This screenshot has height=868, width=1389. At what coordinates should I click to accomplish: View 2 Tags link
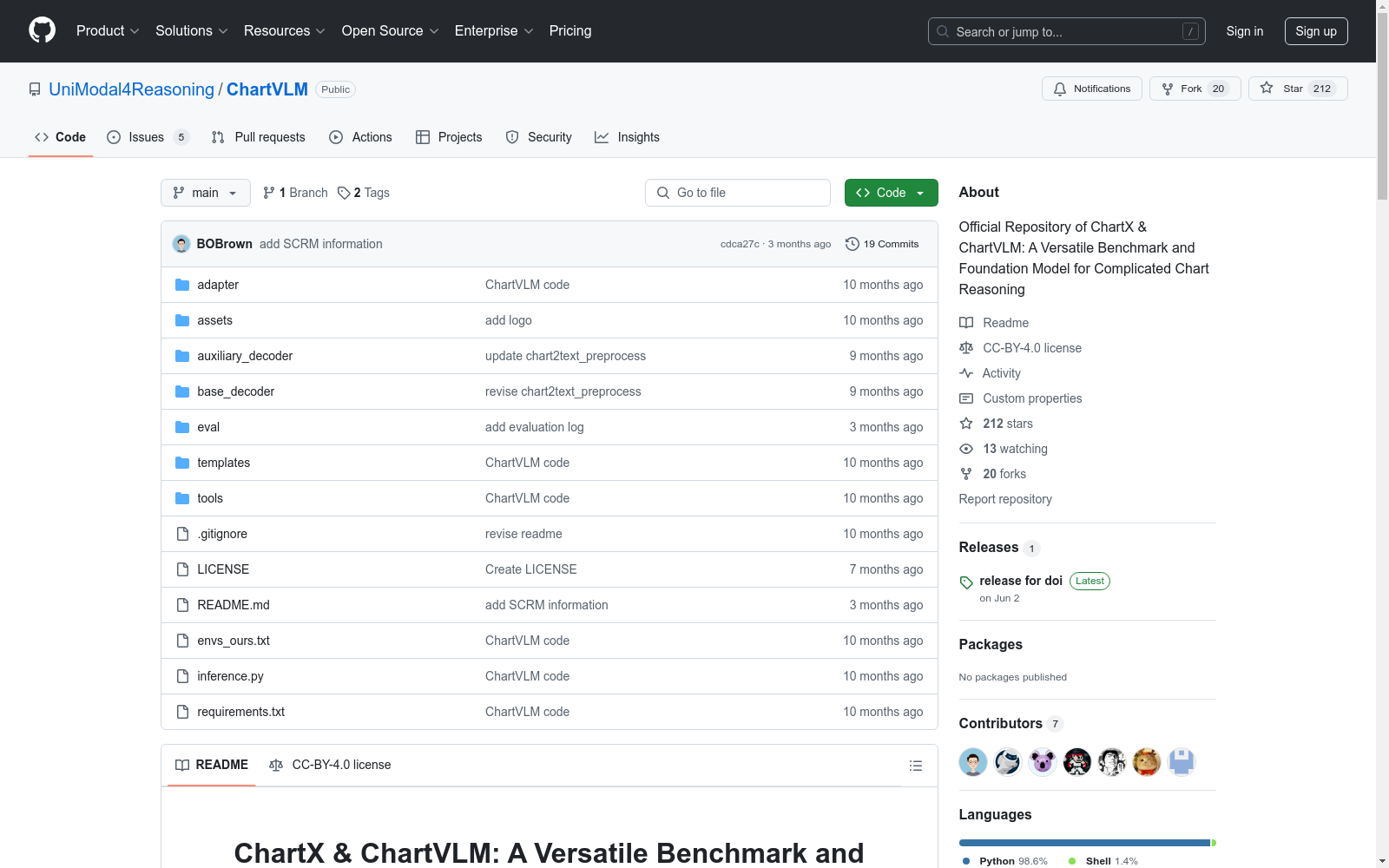[x=364, y=193]
